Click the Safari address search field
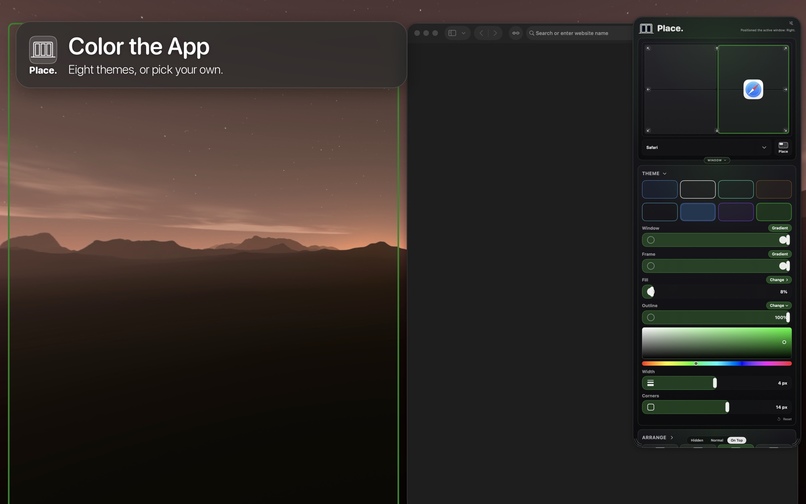806x504 pixels. [x=579, y=33]
